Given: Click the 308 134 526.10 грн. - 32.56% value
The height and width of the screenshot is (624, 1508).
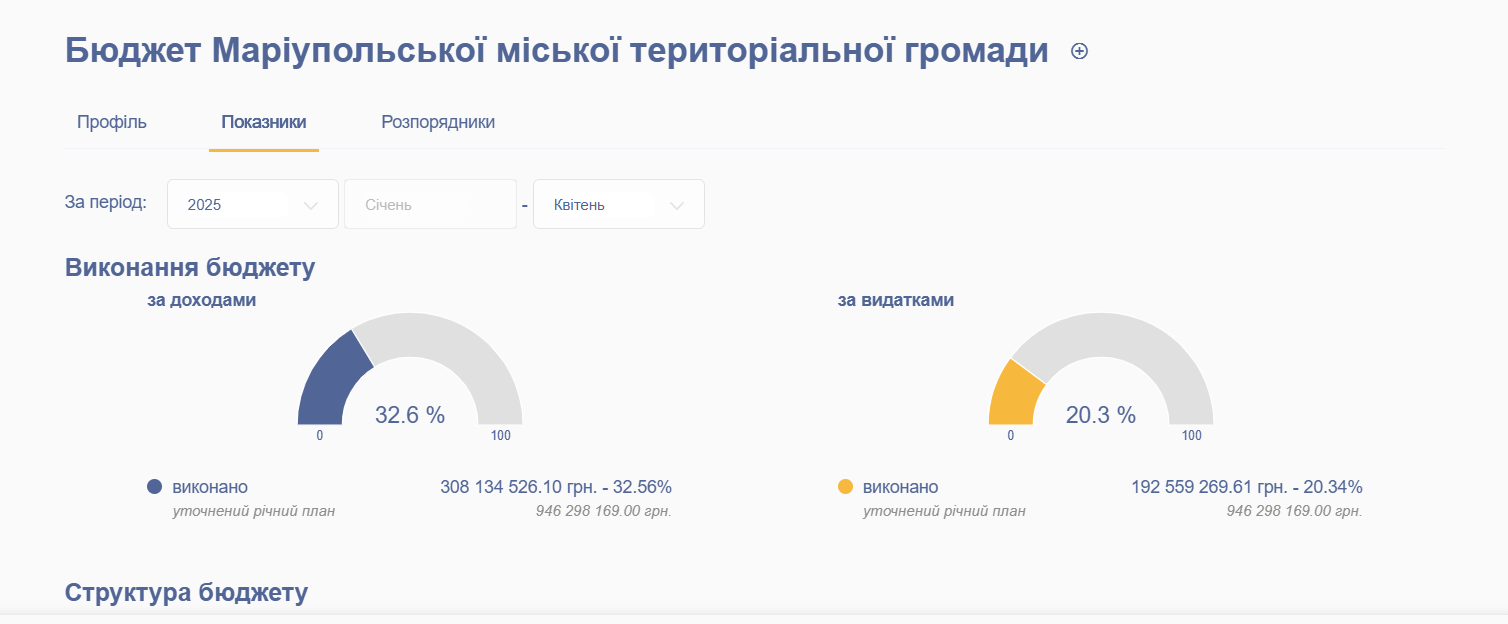Looking at the screenshot, I should coord(556,487).
